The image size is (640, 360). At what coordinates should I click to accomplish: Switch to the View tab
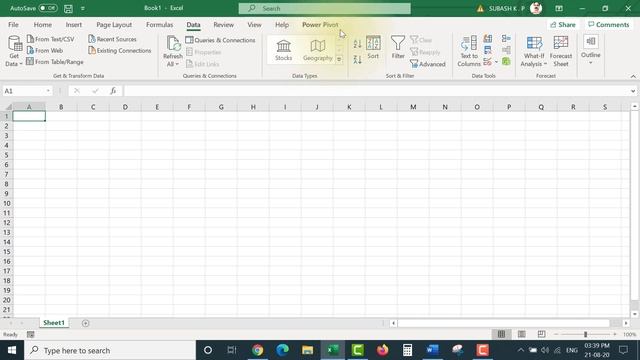click(x=254, y=25)
